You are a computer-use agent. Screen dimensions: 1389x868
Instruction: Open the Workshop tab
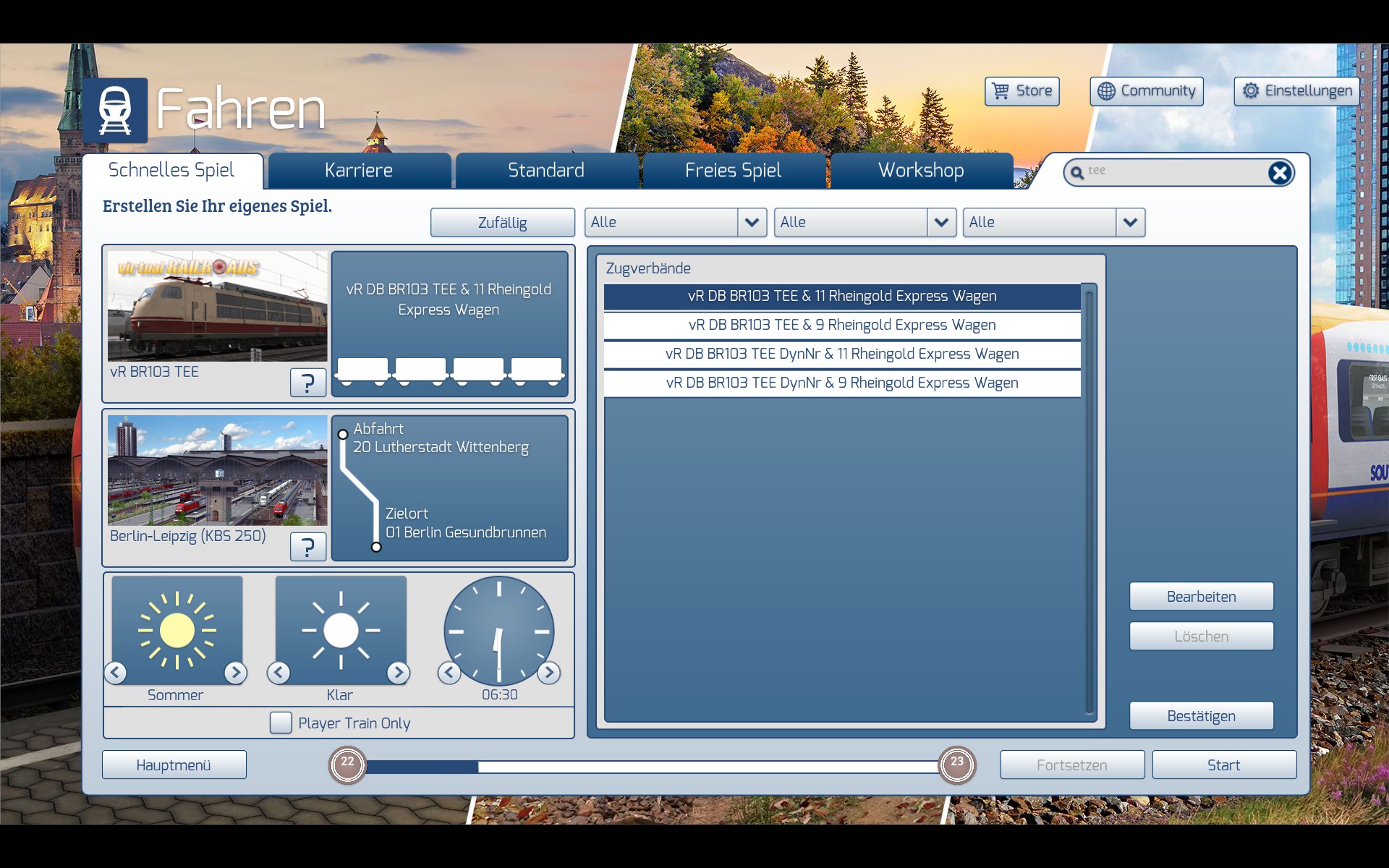click(x=921, y=171)
